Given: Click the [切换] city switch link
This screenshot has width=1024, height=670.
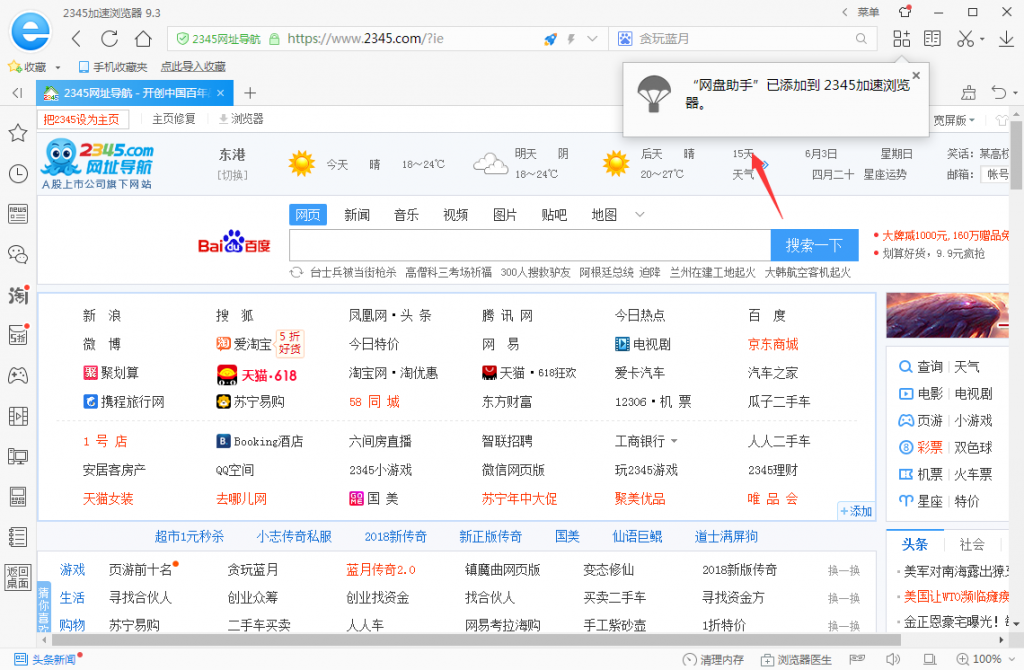Looking at the screenshot, I should pyautogui.click(x=232, y=175).
